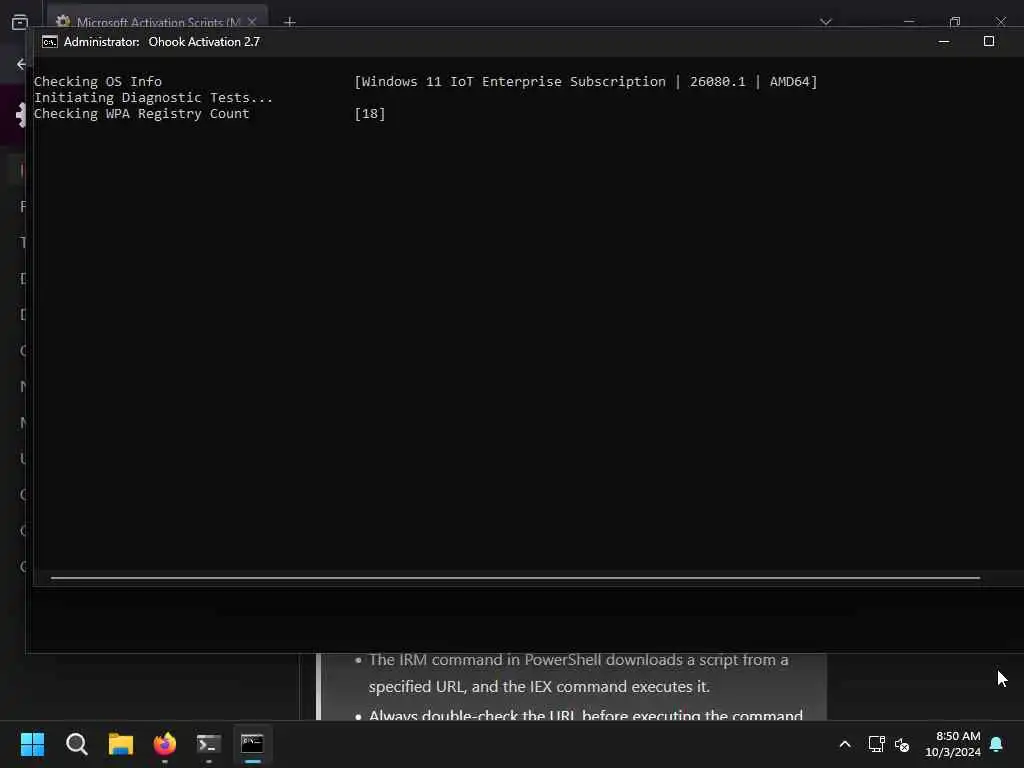1024x768 pixels.
Task: Open File Explorer from taskbar
Action: (x=120, y=744)
